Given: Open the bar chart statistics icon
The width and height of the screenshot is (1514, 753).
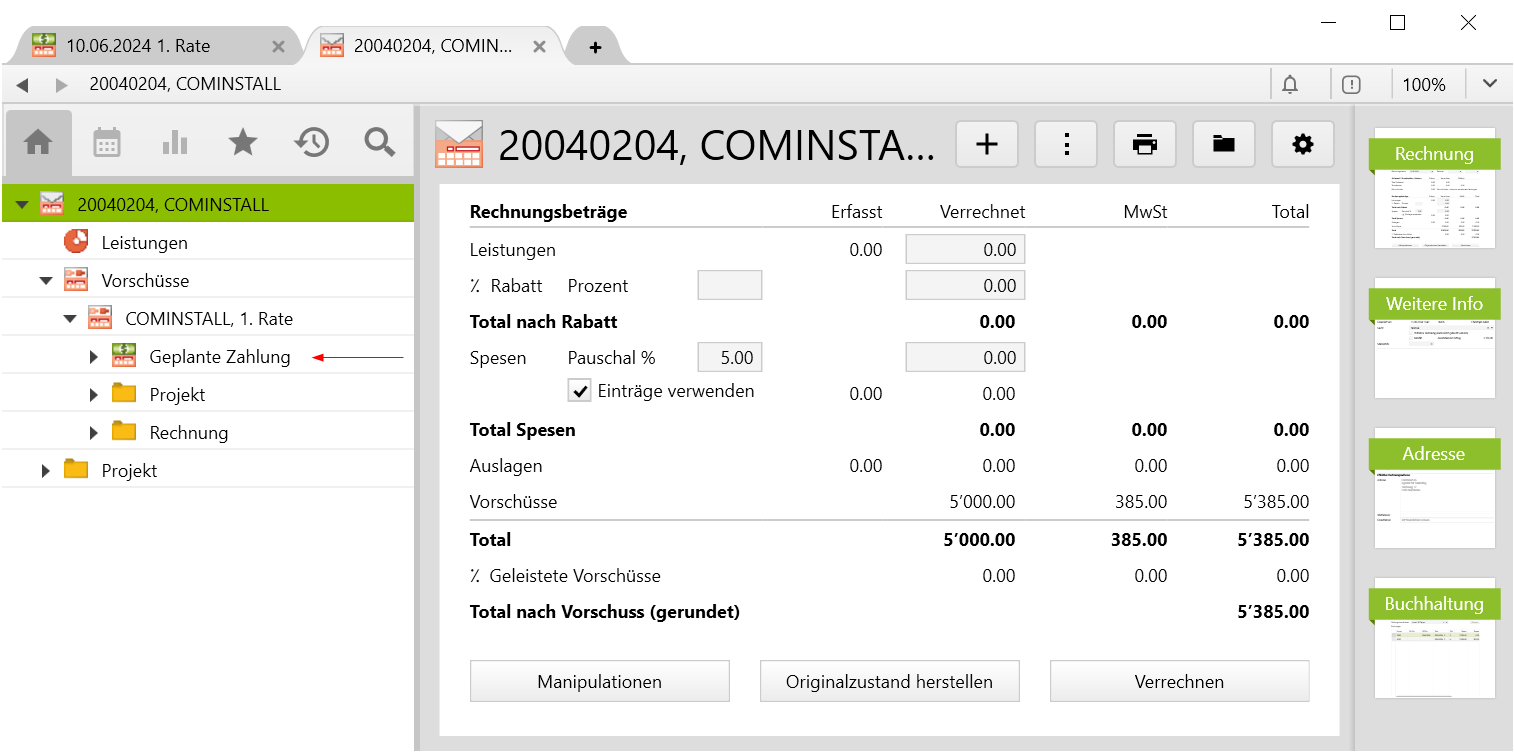Looking at the screenshot, I should pyautogui.click(x=175, y=143).
